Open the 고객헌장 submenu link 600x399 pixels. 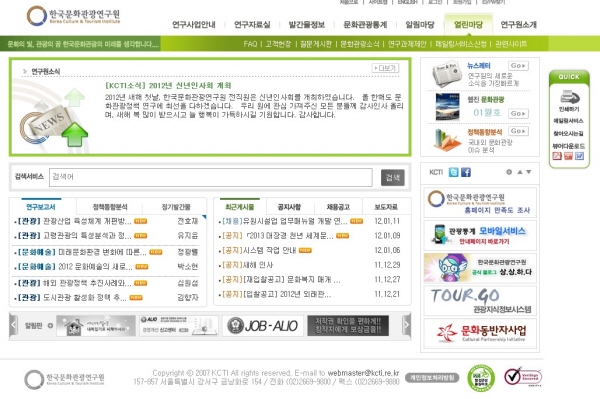point(278,44)
